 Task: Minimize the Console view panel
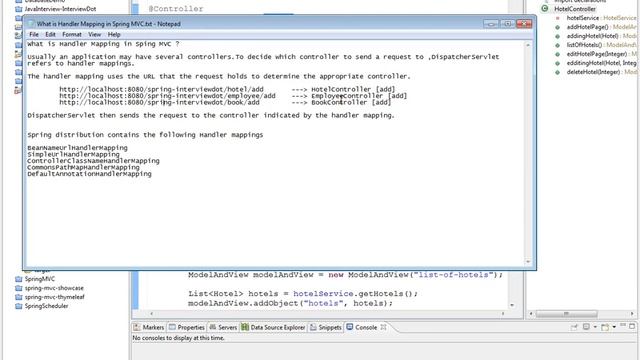(623, 325)
